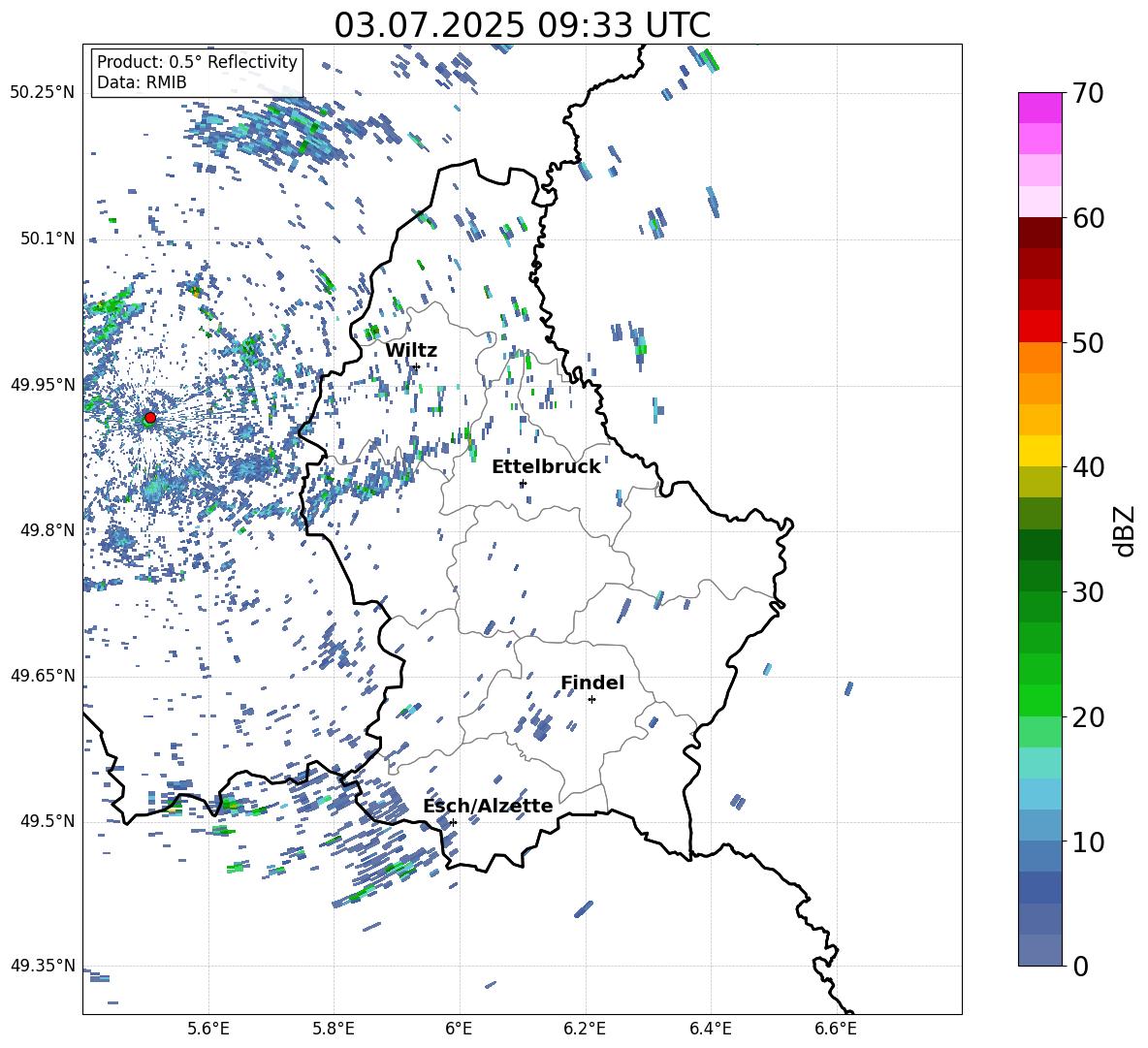Click the 5.6°E longitude label
Image resolution: width=1148 pixels, height=1048 pixels.
208,1029
